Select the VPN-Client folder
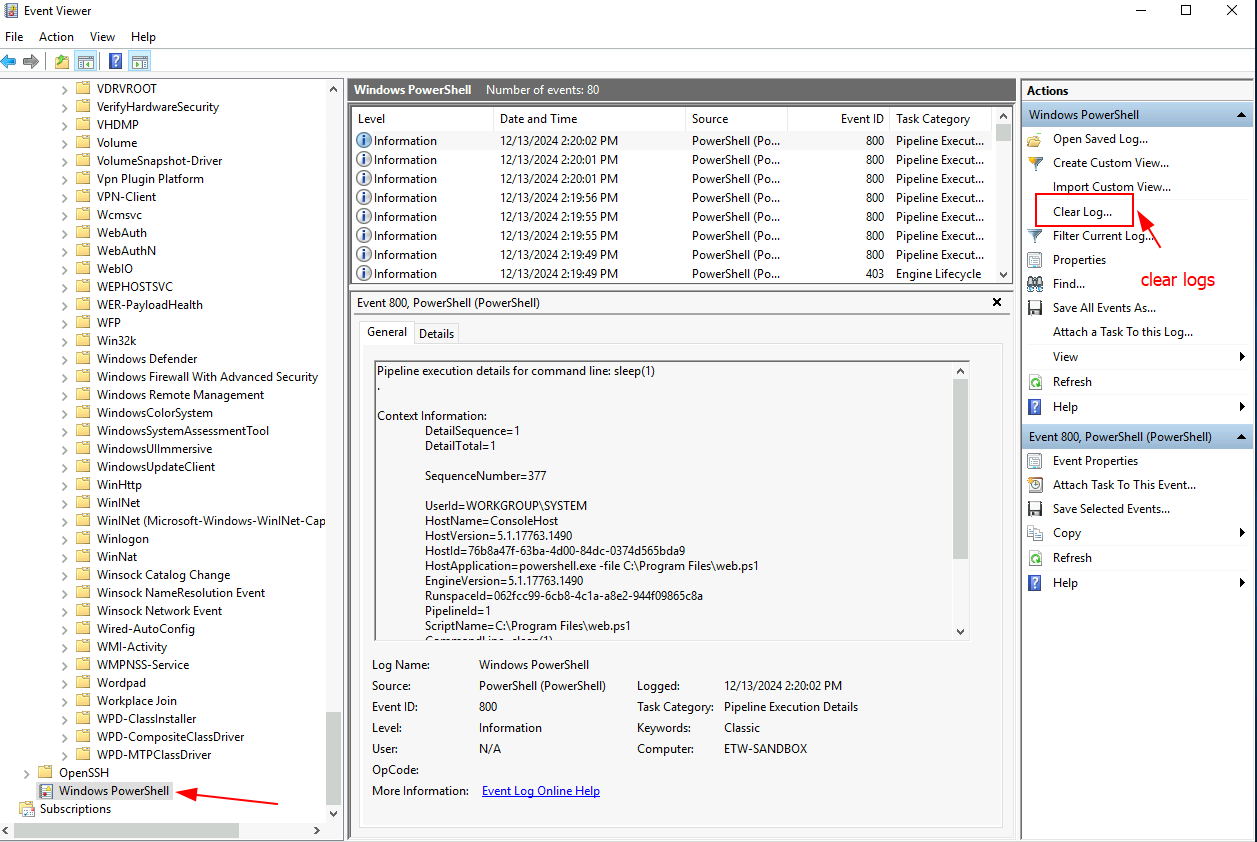The width and height of the screenshot is (1257, 842). [x=126, y=197]
